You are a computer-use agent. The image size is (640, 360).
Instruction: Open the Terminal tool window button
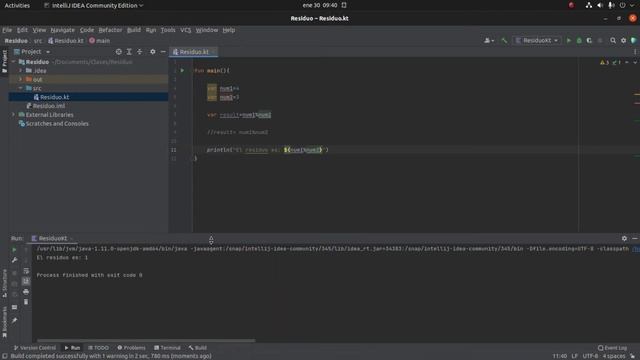pyautogui.click(x=167, y=348)
